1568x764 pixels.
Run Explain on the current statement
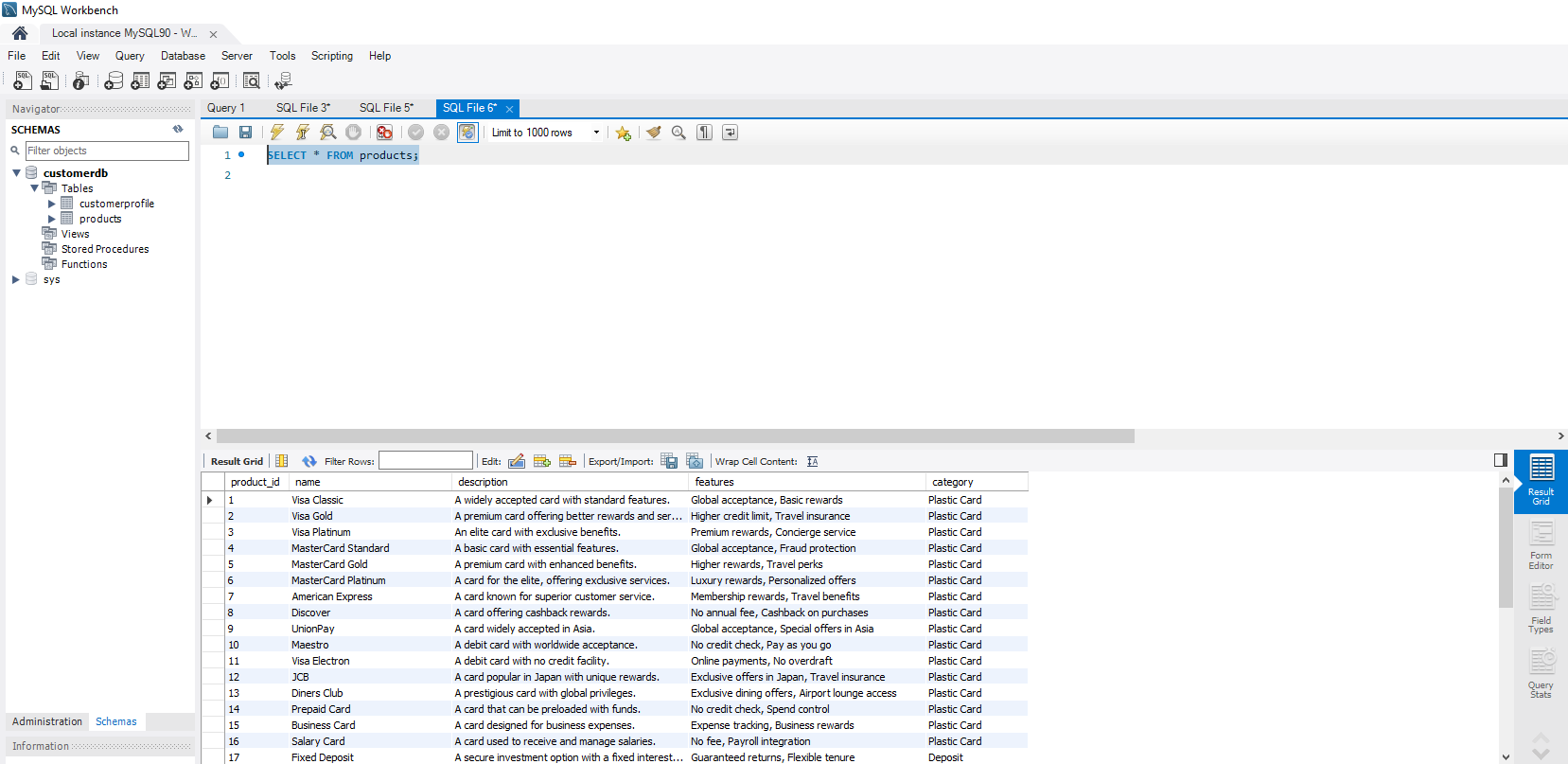coord(328,133)
